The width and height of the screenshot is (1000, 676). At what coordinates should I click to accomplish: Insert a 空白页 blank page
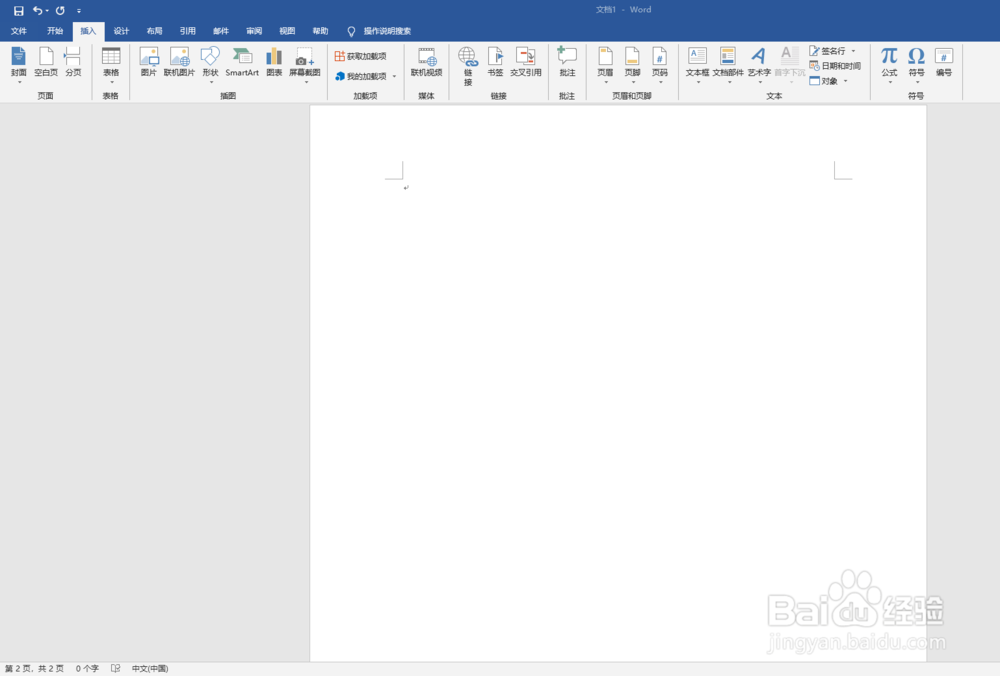[x=46, y=62]
